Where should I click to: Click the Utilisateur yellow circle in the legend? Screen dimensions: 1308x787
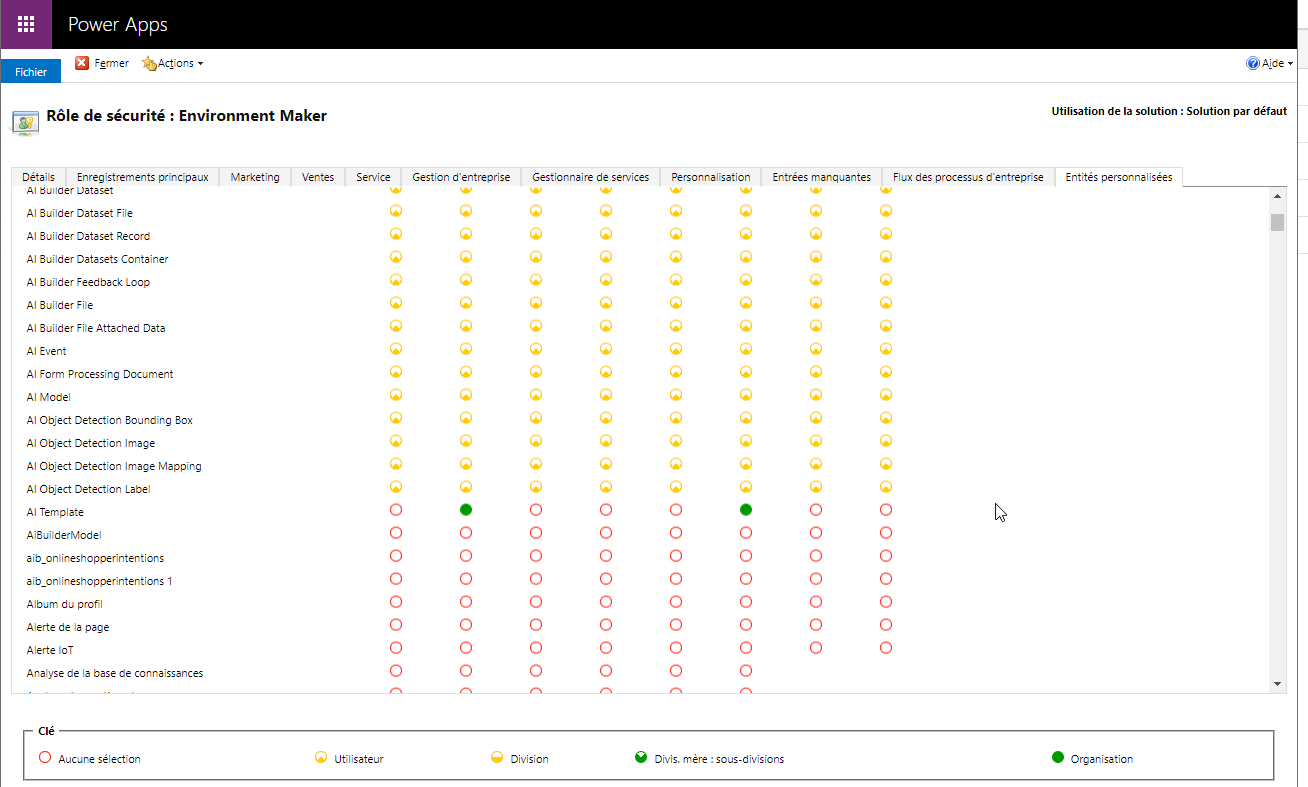click(321, 758)
